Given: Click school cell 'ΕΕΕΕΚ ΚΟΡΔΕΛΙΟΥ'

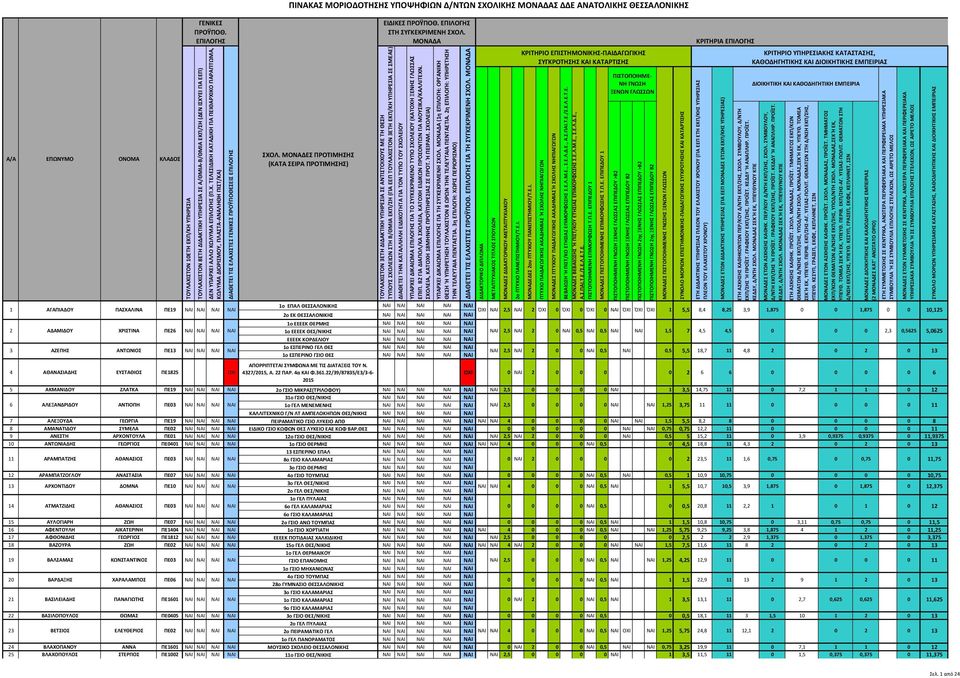Looking at the screenshot, I should tap(308, 339).
